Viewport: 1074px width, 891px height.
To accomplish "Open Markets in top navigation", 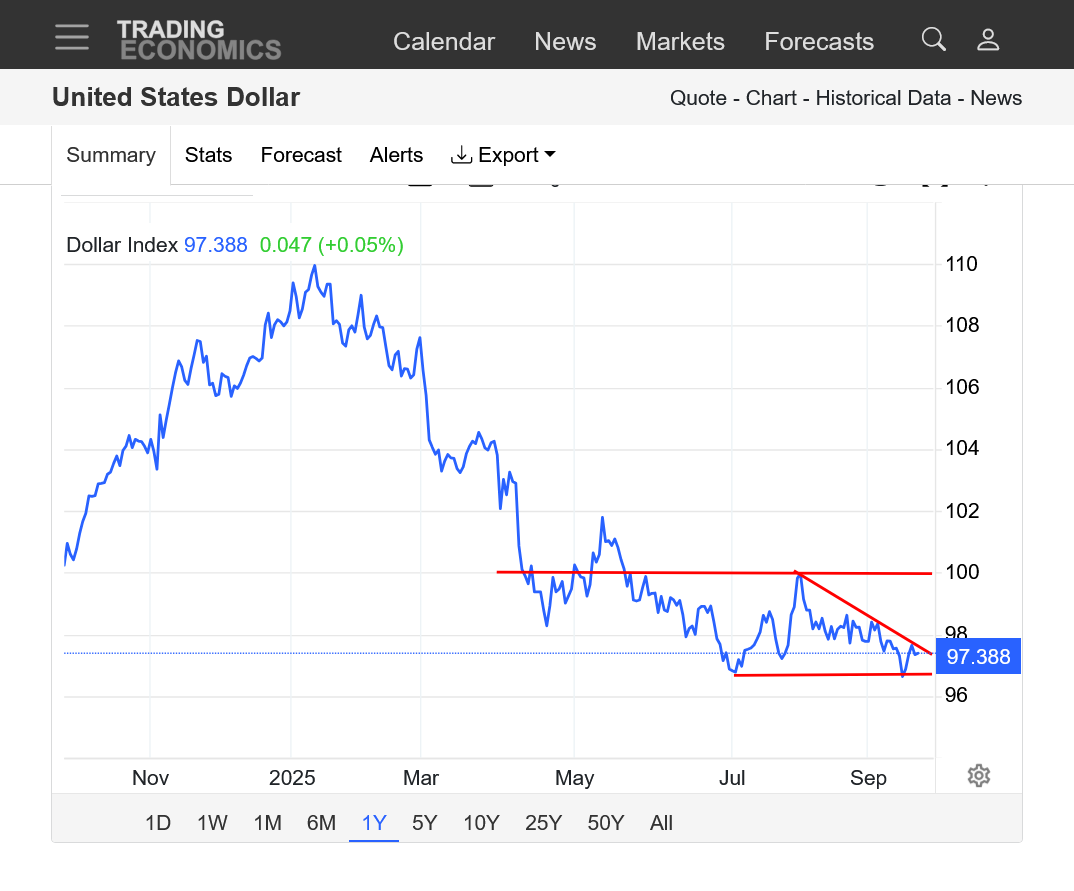I will point(680,41).
